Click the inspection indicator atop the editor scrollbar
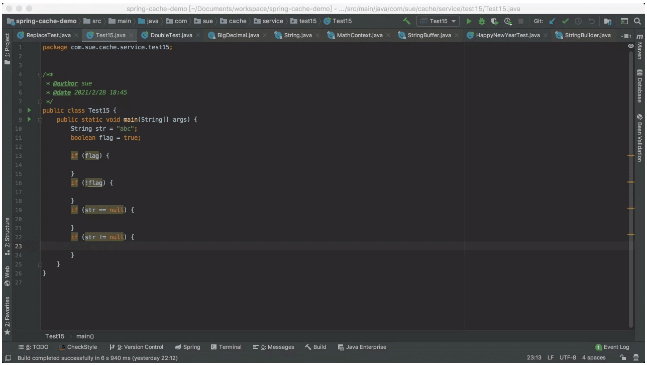The width and height of the screenshot is (647, 365). coord(630,47)
